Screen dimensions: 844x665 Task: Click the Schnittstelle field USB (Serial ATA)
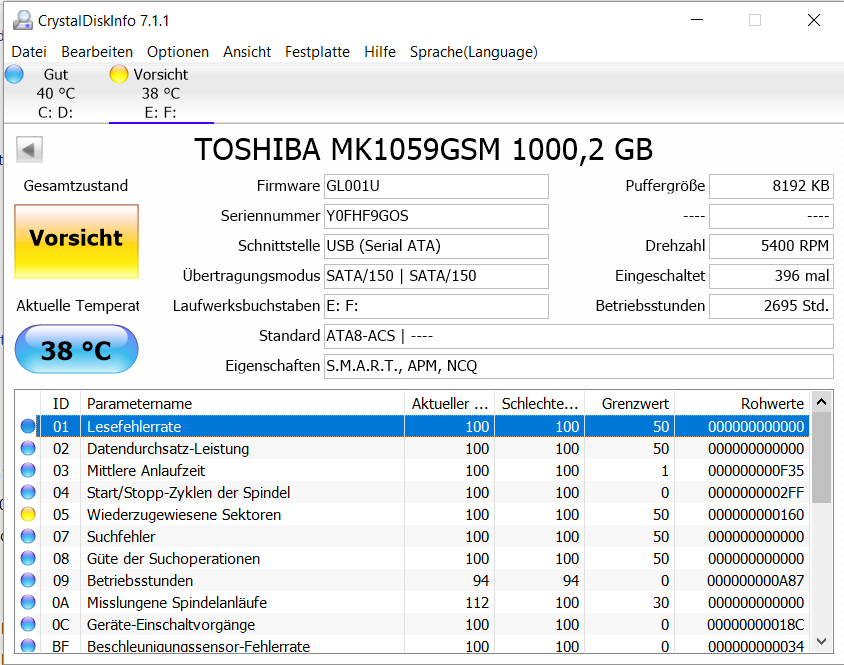pyautogui.click(x=436, y=246)
